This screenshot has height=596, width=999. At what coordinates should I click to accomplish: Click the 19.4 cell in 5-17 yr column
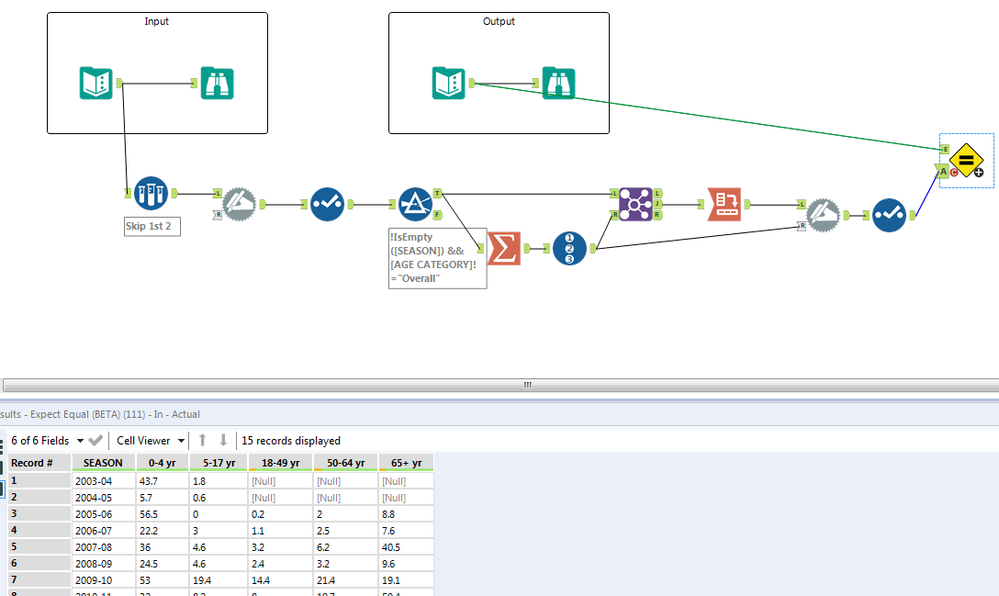pyautogui.click(x=219, y=581)
